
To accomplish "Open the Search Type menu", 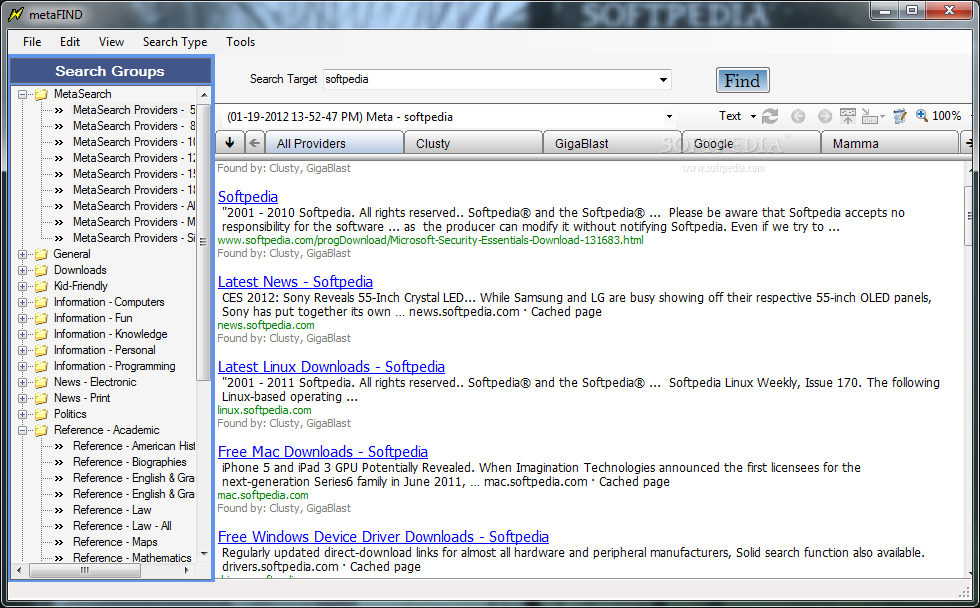I will 175,42.
